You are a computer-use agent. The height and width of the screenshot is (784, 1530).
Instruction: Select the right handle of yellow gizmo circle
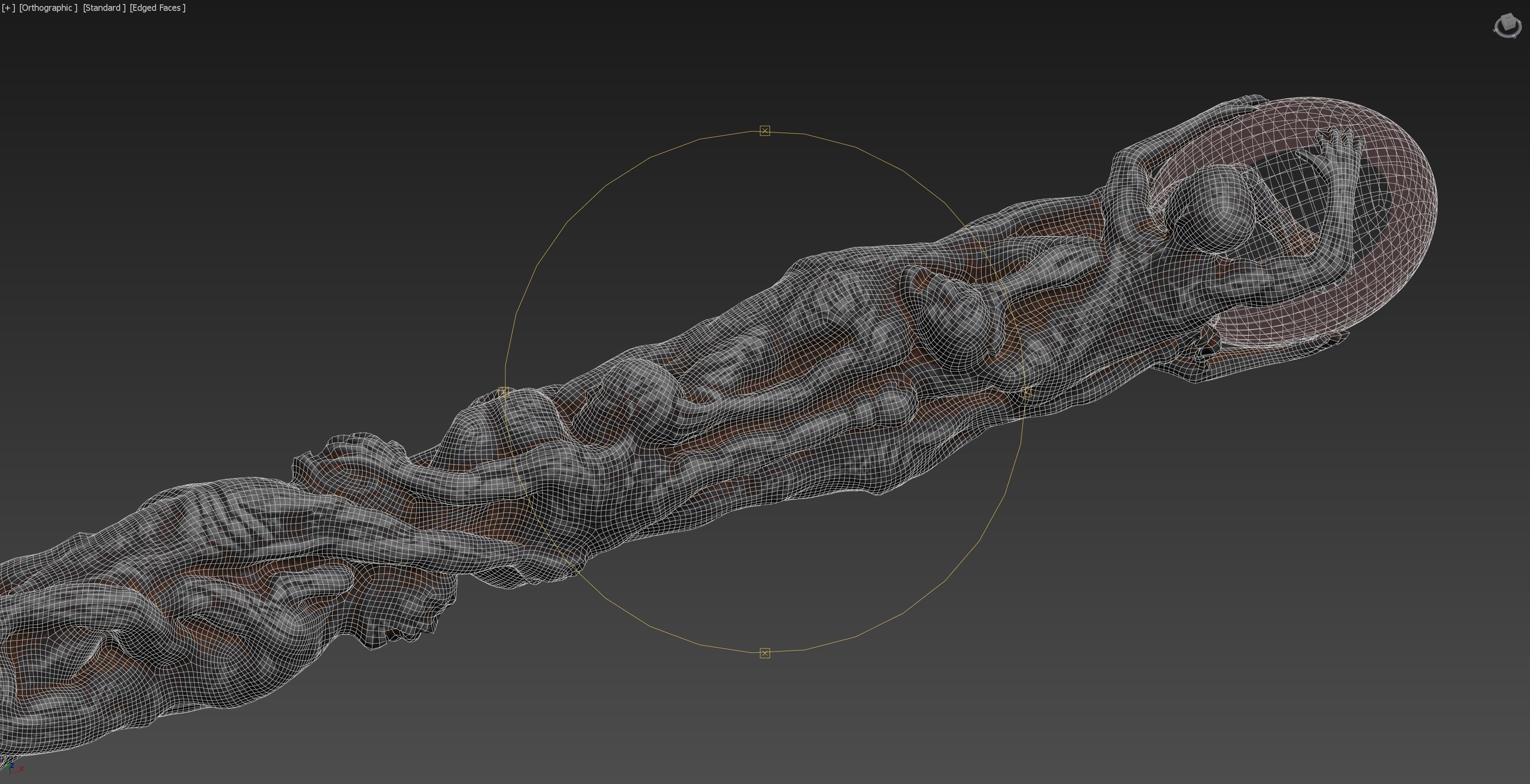click(1026, 392)
